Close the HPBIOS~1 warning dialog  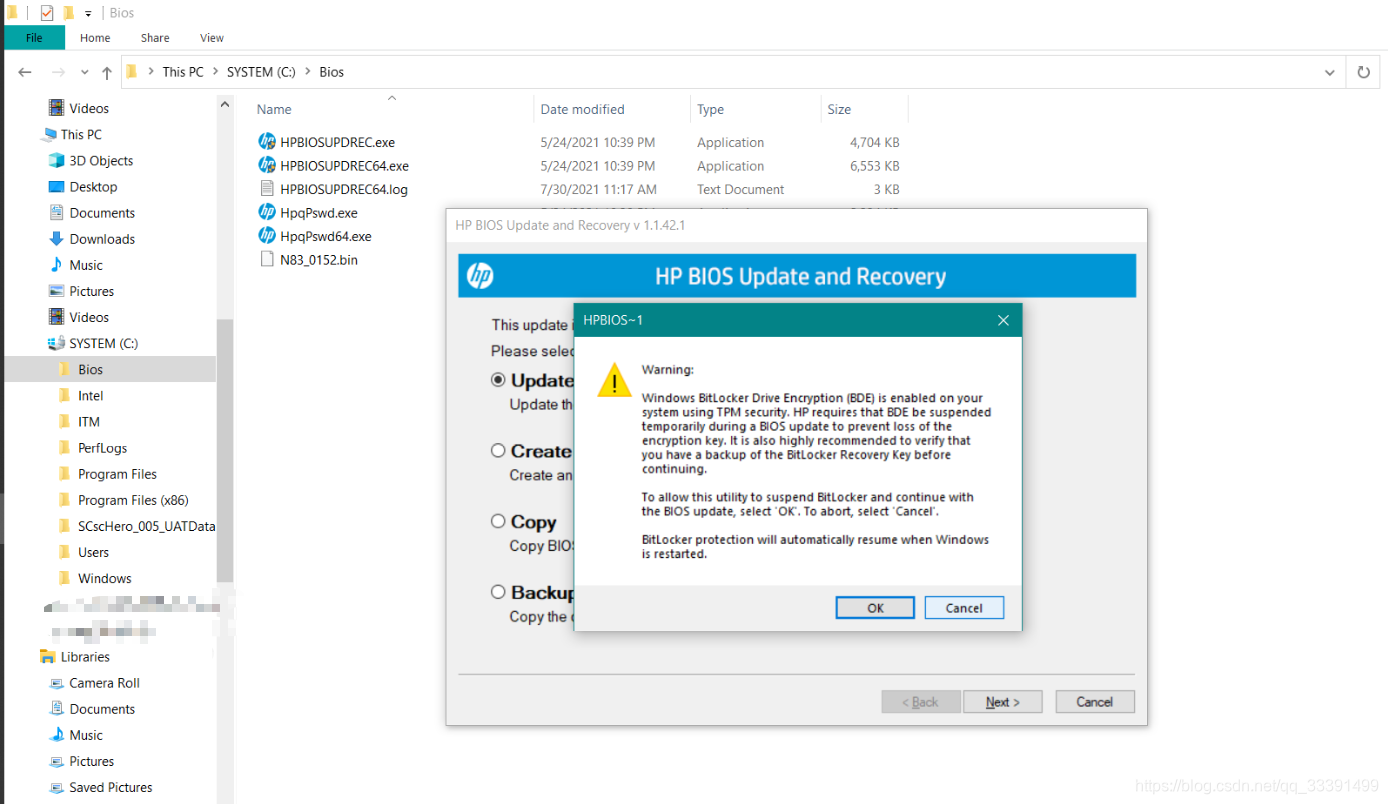tap(1003, 320)
